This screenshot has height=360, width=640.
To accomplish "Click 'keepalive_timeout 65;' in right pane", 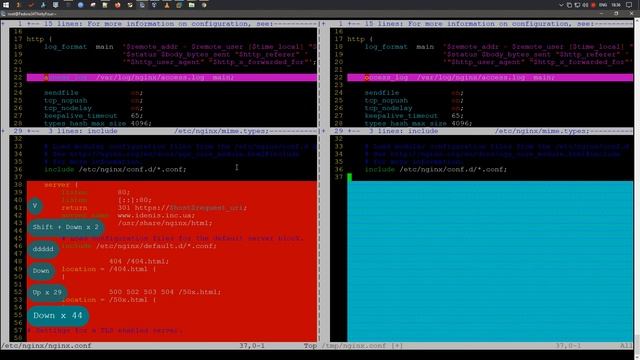I will click(414, 116).
